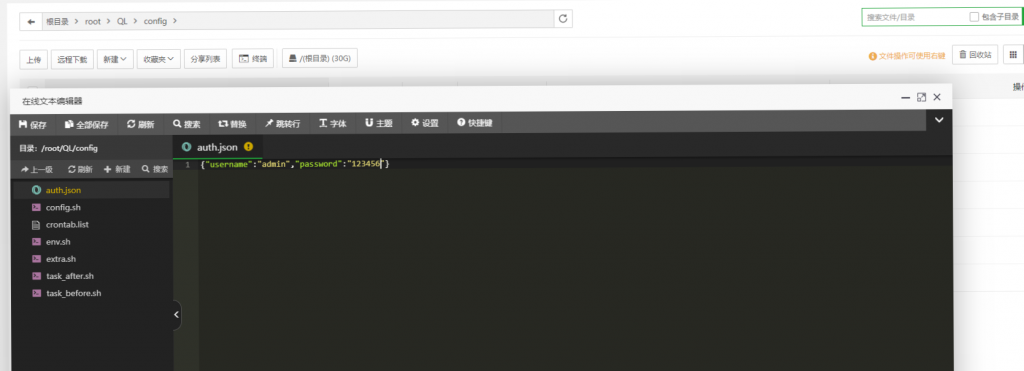Refresh the directory listing with reload icon
This screenshot has height=371, width=1024.
coord(563,19)
